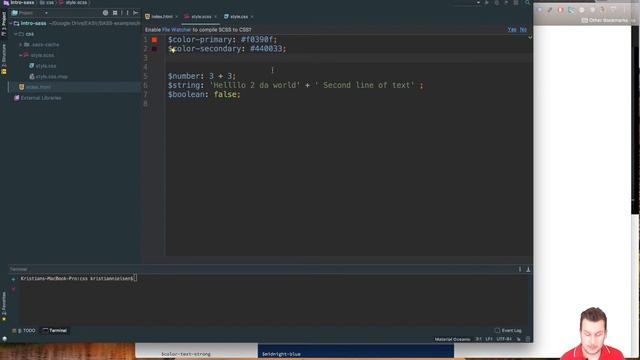Click scroll from source target icon

point(105,13)
